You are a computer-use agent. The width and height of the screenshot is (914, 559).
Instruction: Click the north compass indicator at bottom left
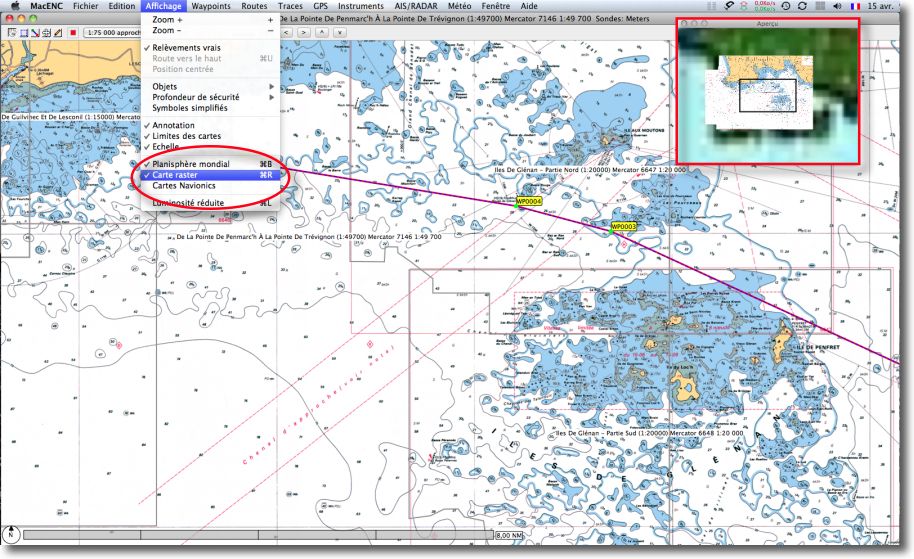tap(10, 533)
